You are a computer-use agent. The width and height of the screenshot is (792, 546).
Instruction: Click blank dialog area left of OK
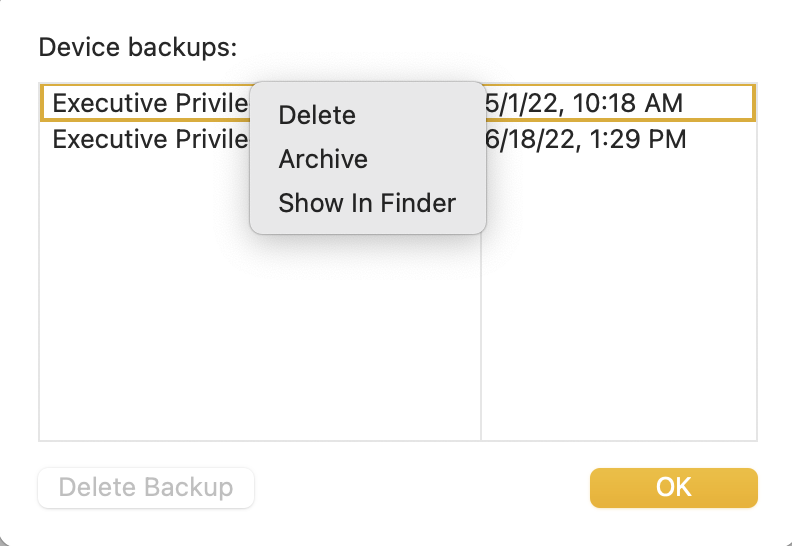420,488
